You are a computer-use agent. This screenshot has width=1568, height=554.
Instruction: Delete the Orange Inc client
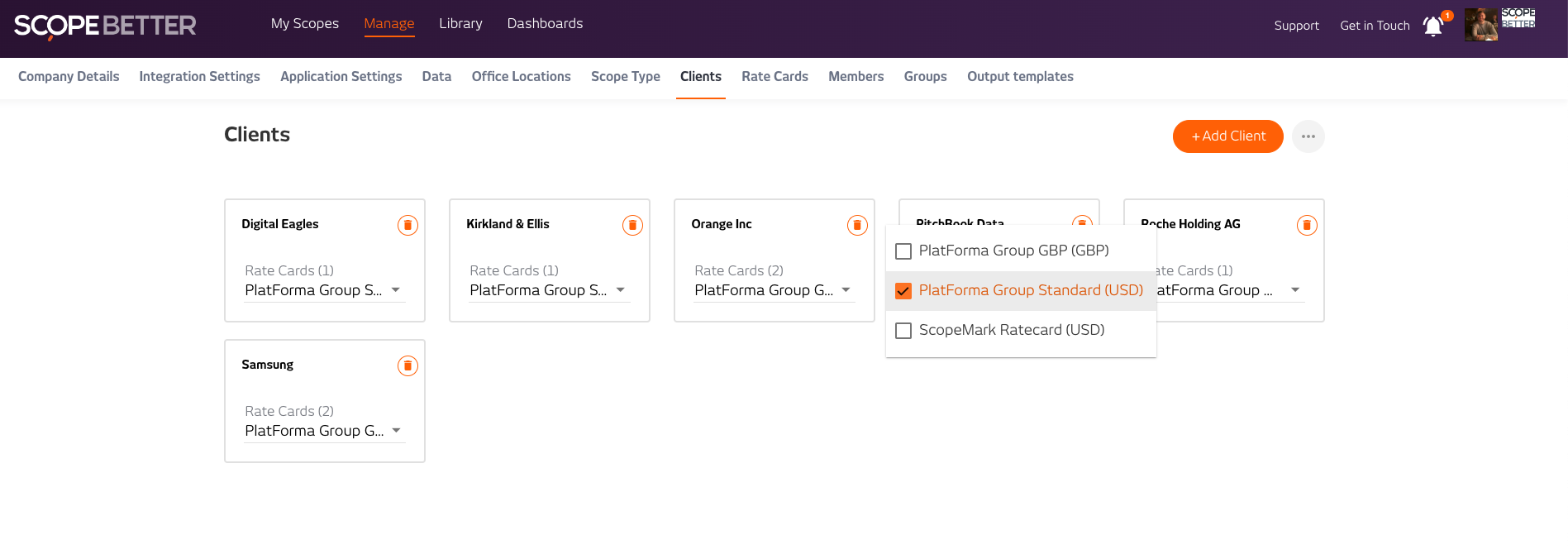coord(857,225)
